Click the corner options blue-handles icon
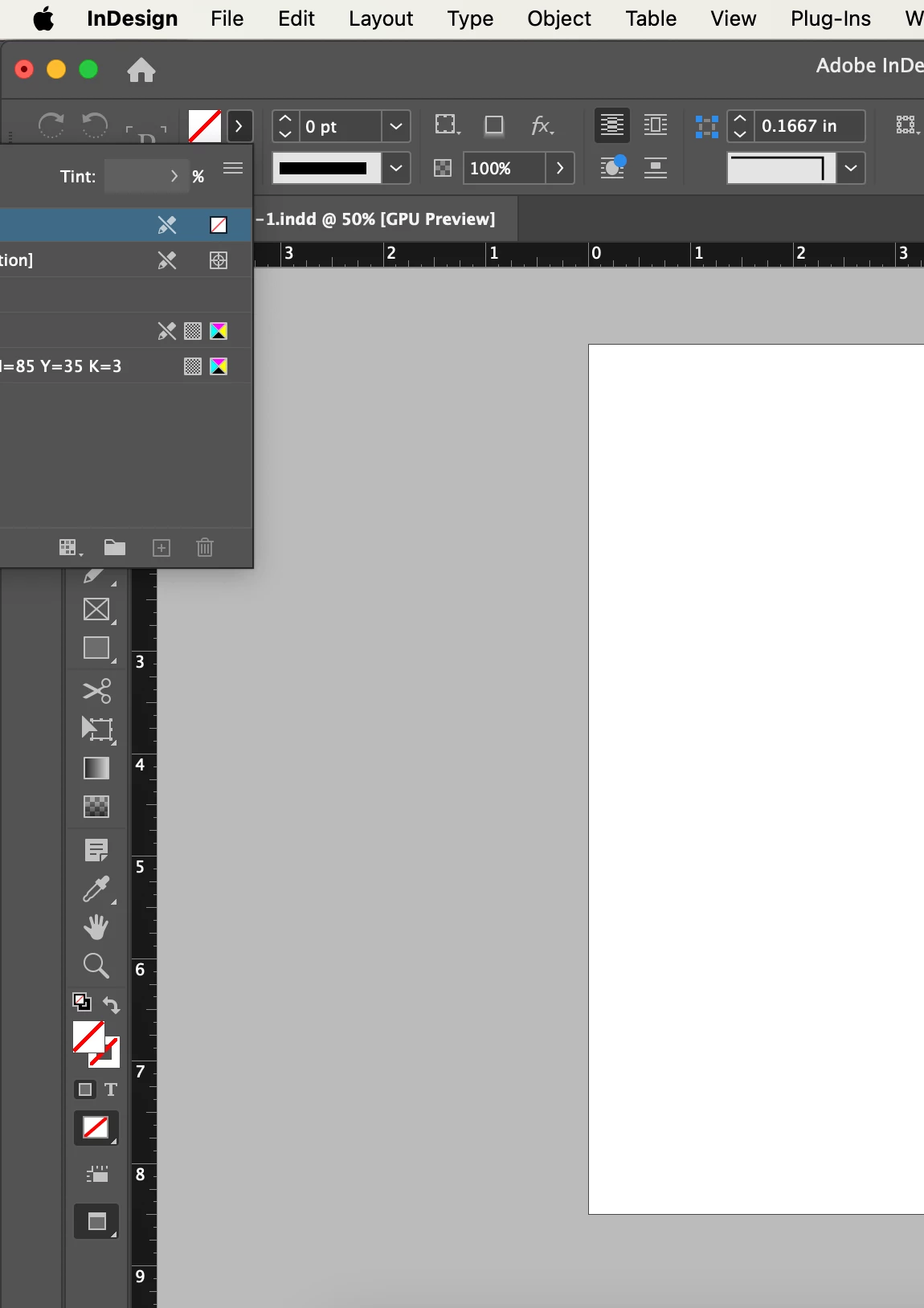This screenshot has height=1308, width=924. pos(707,126)
